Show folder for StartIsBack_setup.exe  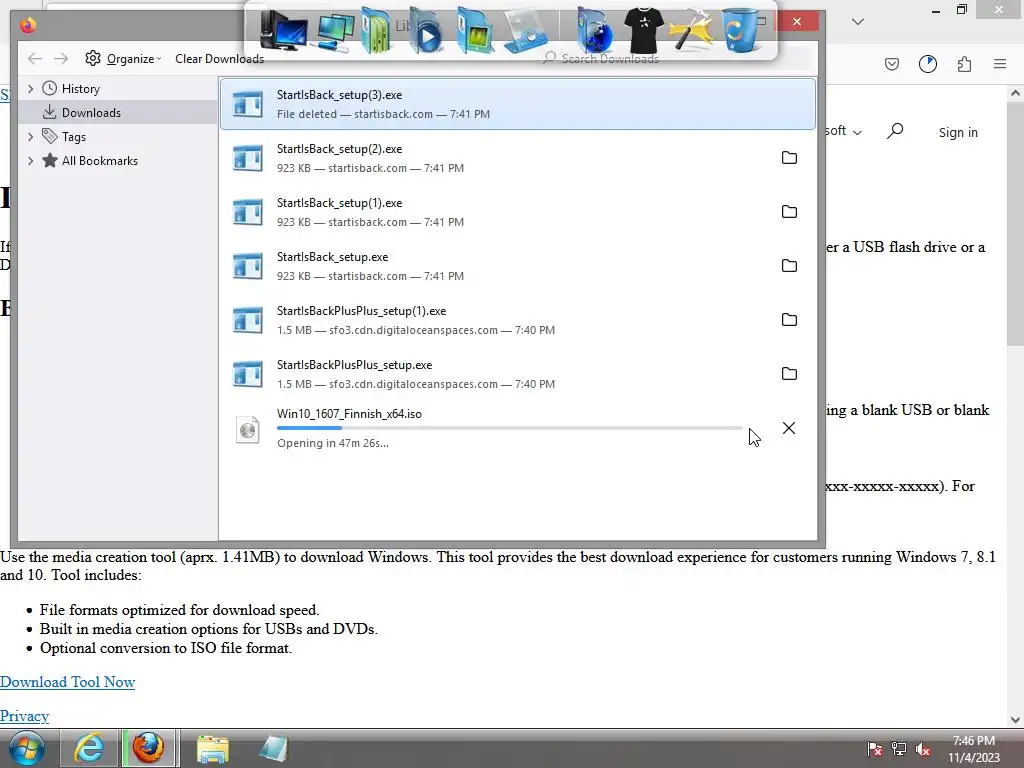coord(789,266)
